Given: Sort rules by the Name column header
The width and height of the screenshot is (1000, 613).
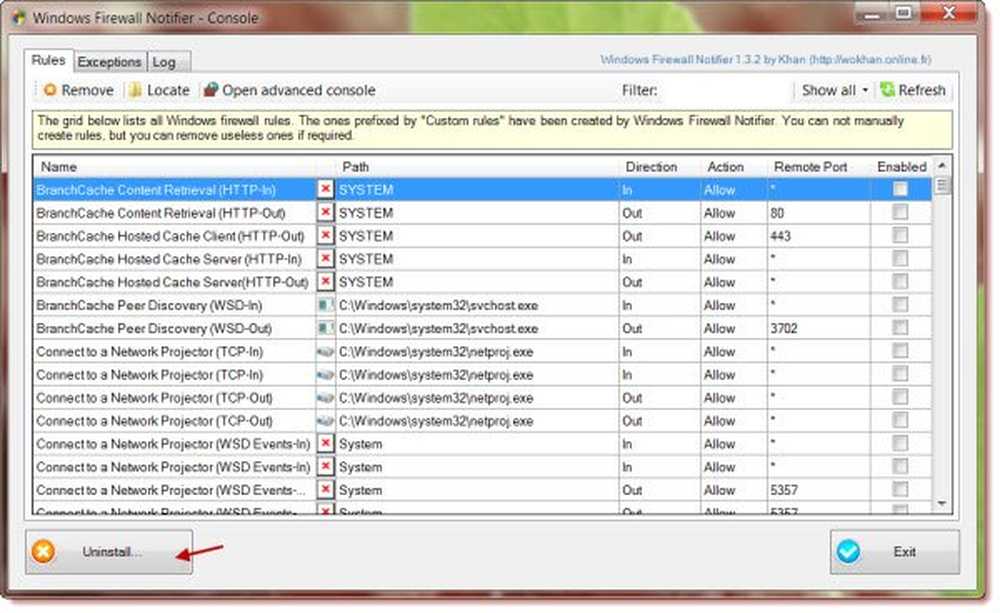Looking at the screenshot, I should 58,167.
